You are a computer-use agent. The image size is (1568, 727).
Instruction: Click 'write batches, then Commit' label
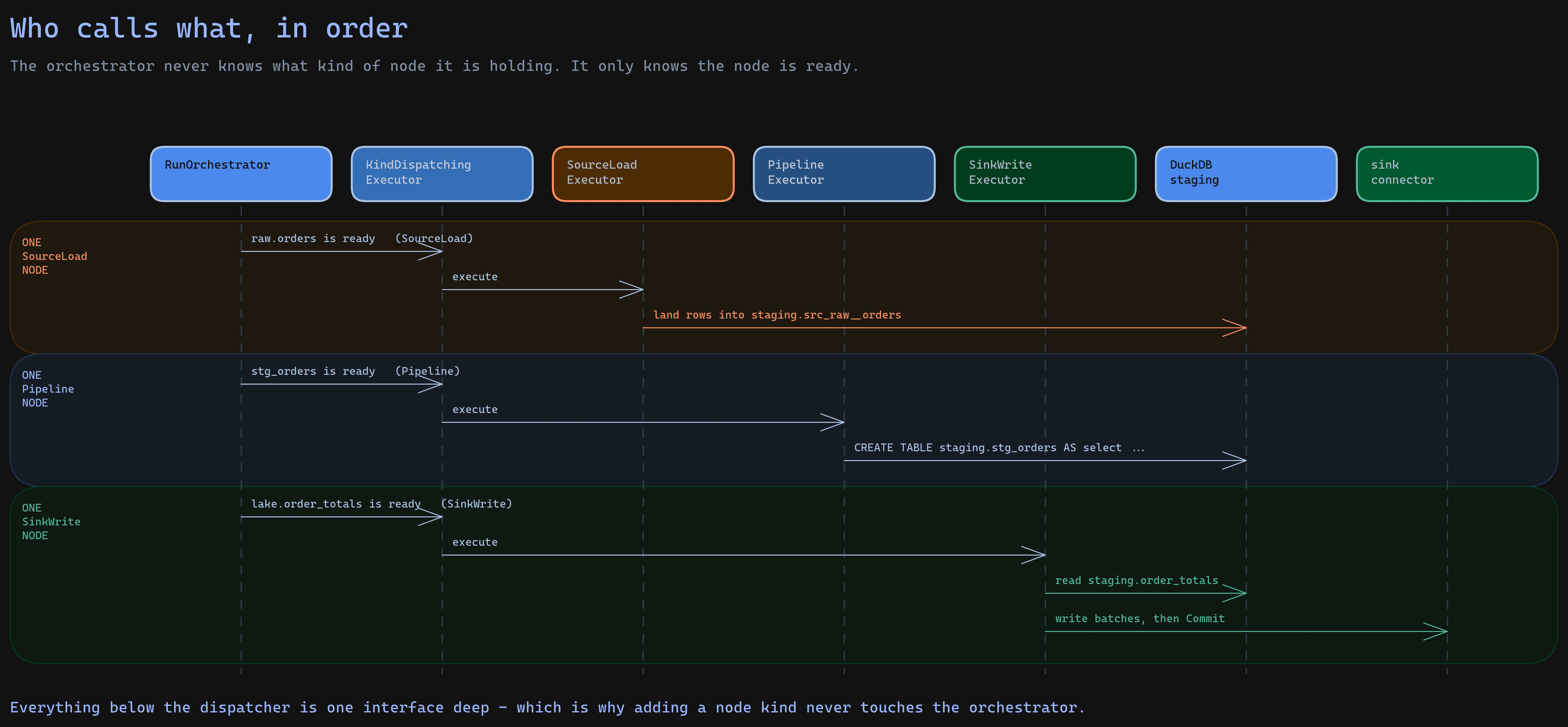click(x=1140, y=618)
